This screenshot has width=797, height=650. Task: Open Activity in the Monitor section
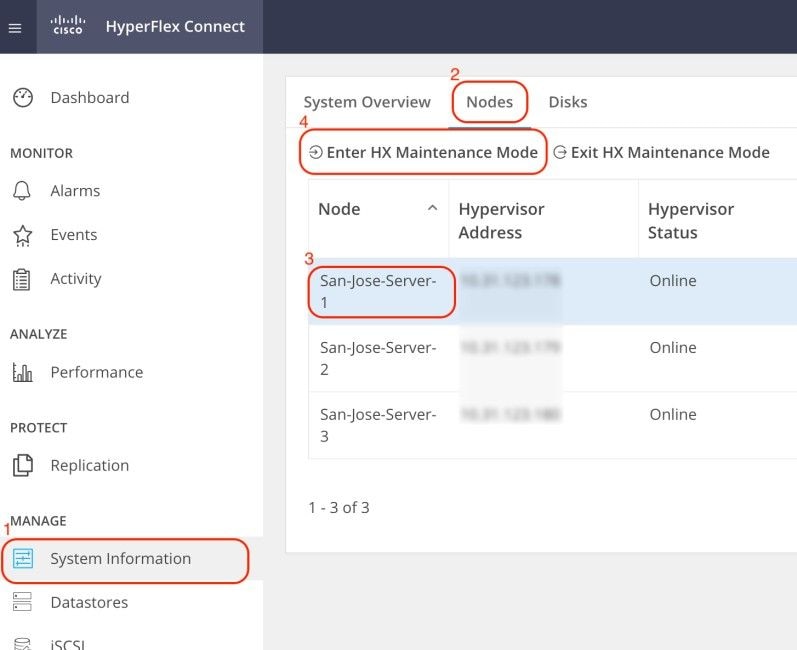tap(76, 278)
